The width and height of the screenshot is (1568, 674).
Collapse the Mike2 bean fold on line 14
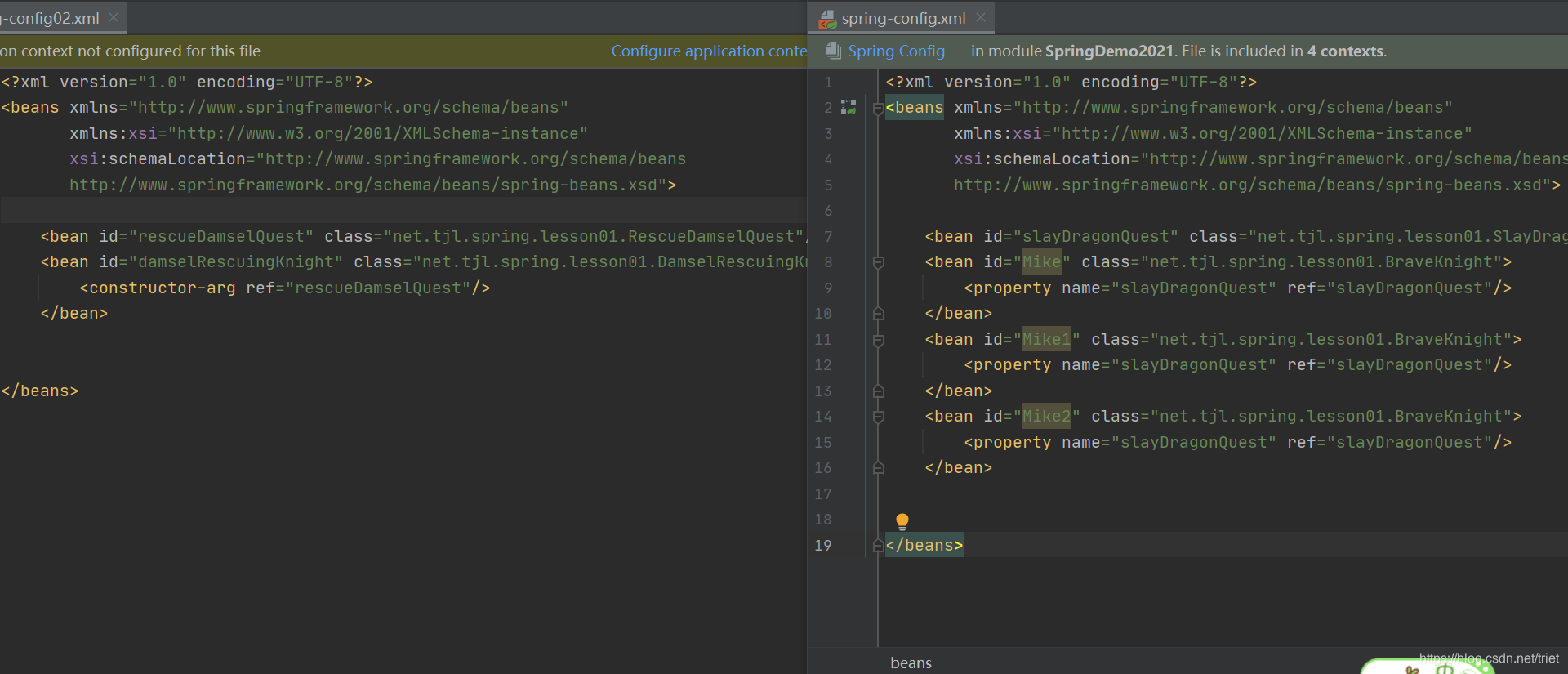[x=879, y=417]
